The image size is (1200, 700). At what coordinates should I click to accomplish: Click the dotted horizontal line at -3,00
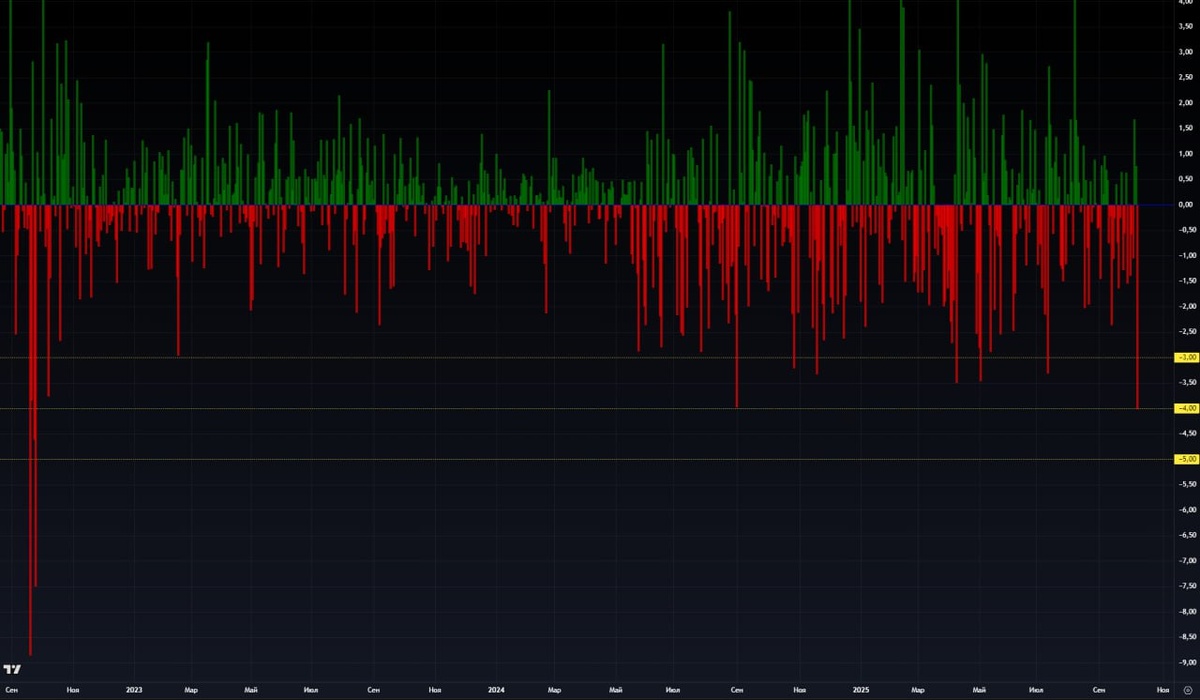click(x=587, y=357)
